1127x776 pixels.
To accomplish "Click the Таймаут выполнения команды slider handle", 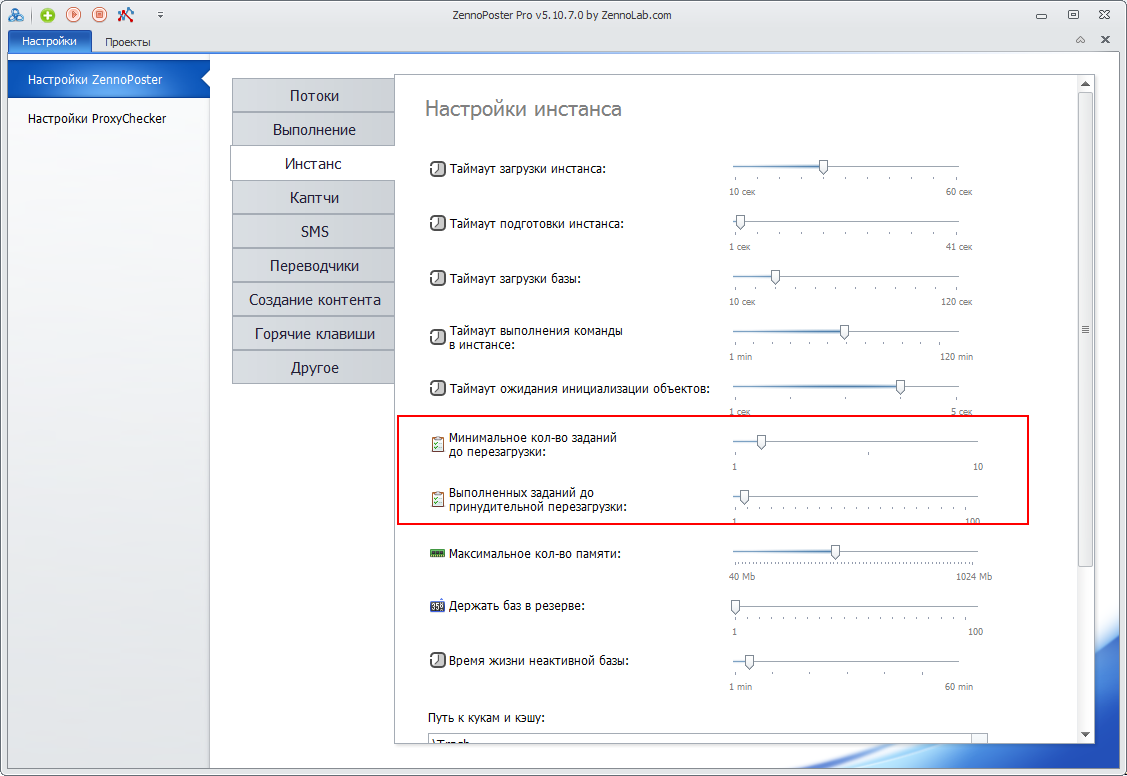I will pos(845,332).
